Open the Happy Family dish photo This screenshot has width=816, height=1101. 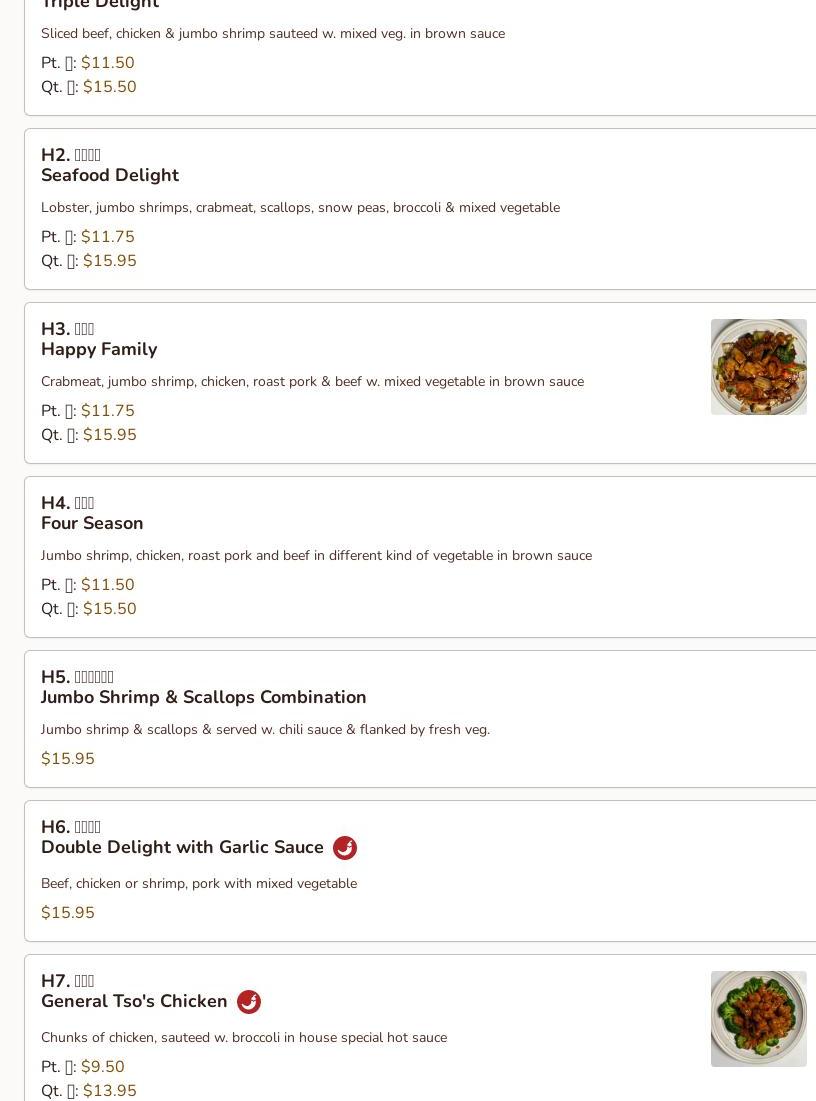[758, 367]
